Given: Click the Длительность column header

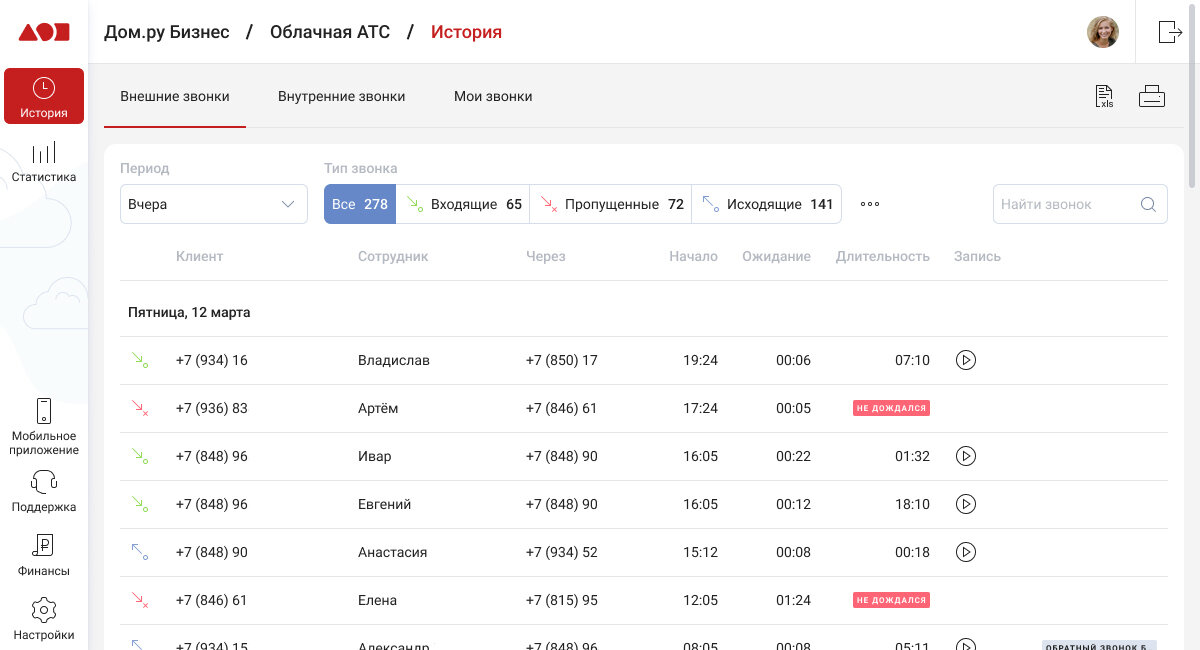Looking at the screenshot, I should 883,256.
